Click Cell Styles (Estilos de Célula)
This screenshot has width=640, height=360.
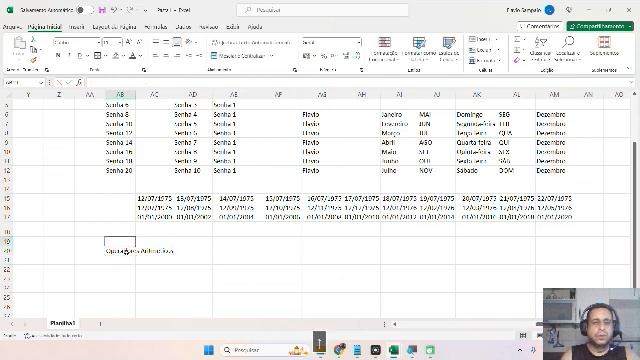coord(449,49)
